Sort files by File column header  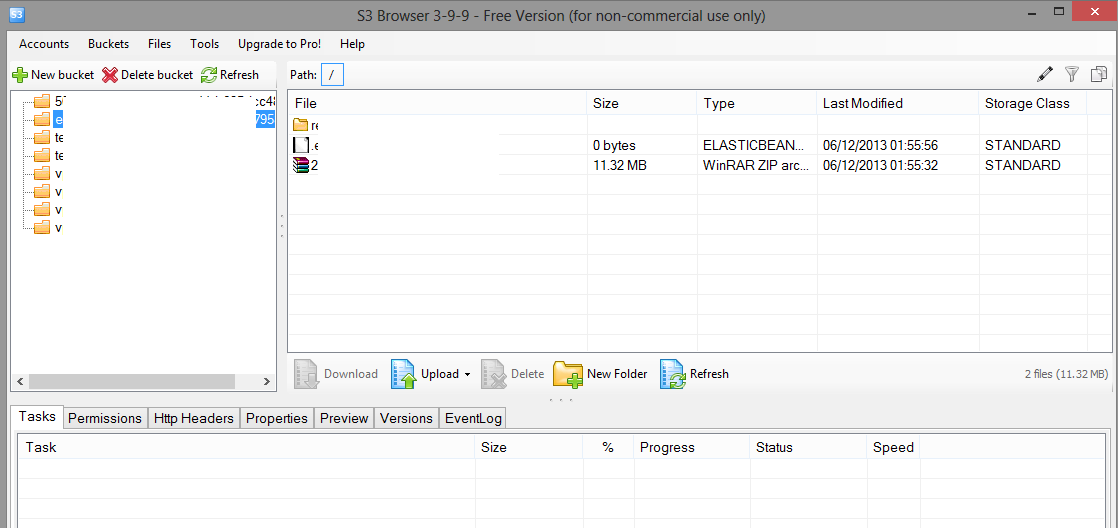[x=437, y=103]
